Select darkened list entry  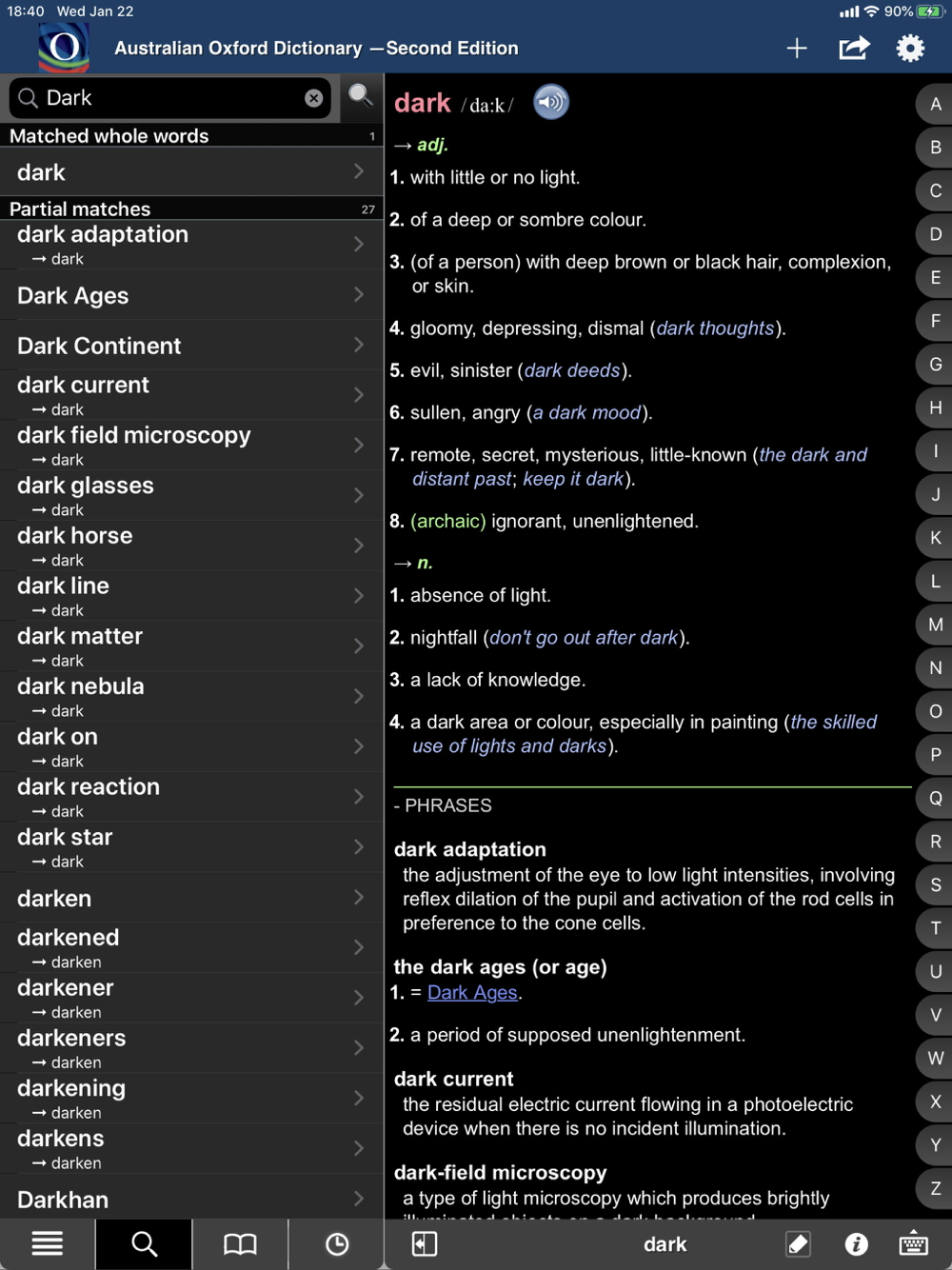[x=190, y=948]
